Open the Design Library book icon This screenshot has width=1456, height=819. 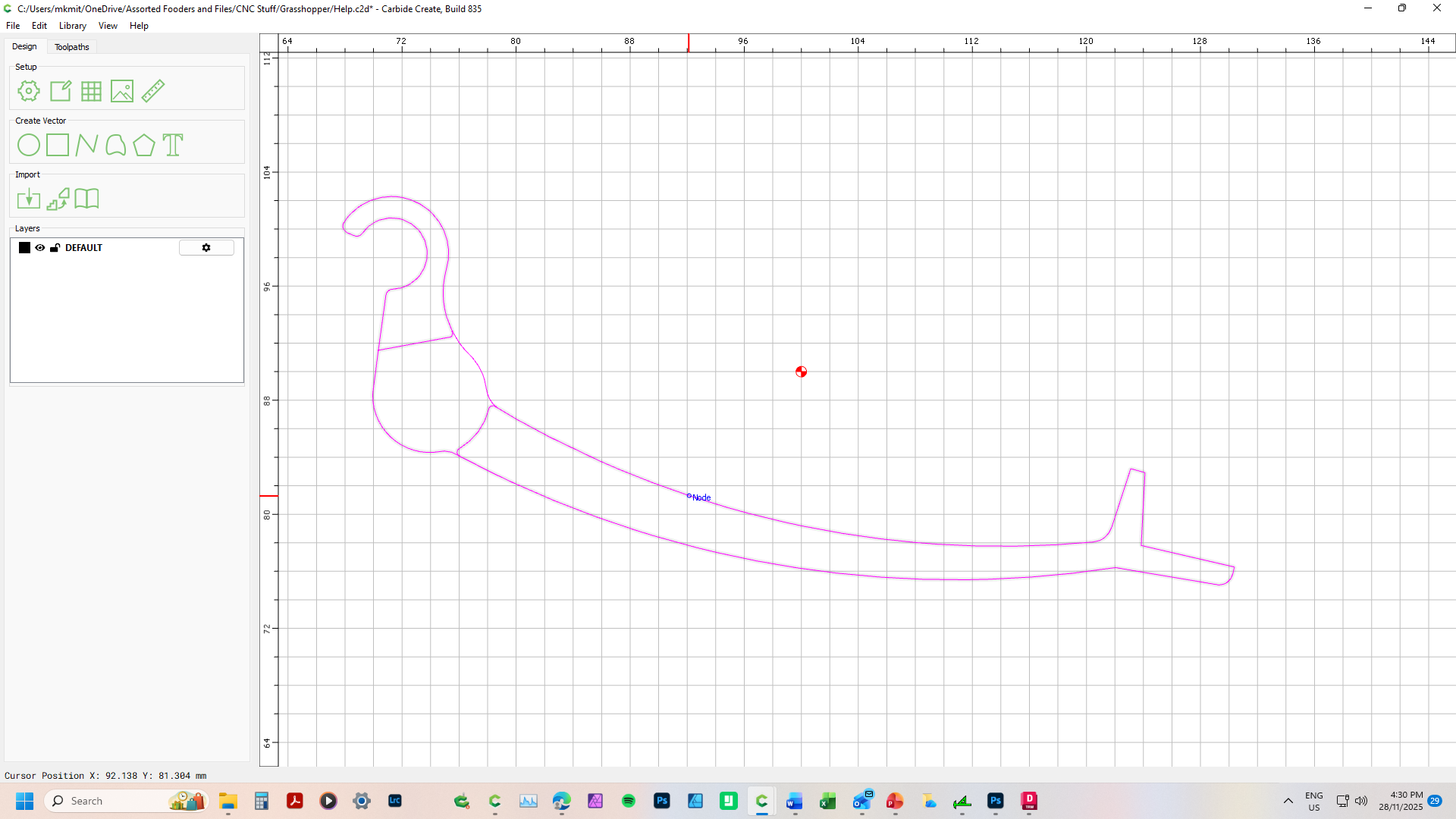[86, 199]
